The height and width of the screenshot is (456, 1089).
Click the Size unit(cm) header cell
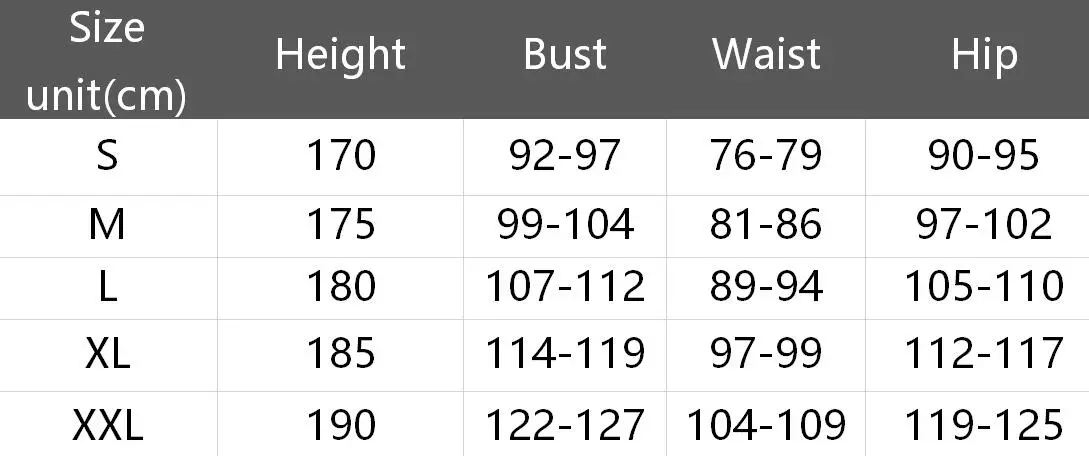coord(106,62)
